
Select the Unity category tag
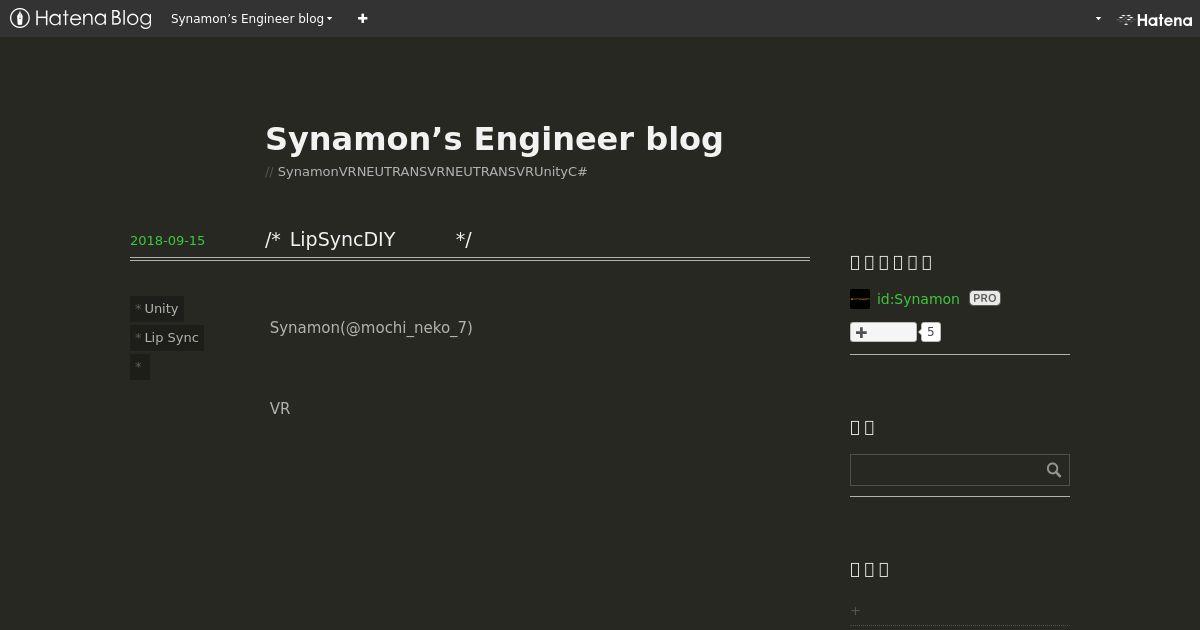click(157, 308)
